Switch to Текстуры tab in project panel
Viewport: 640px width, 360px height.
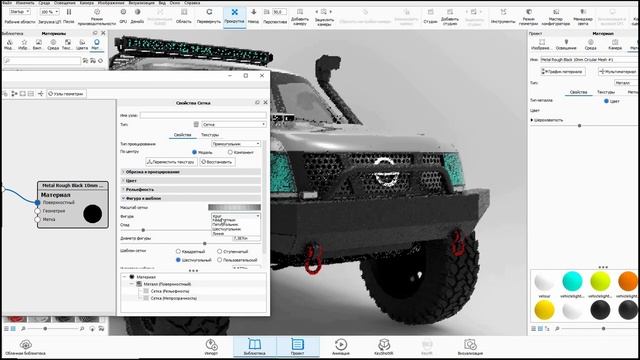[x=606, y=92]
